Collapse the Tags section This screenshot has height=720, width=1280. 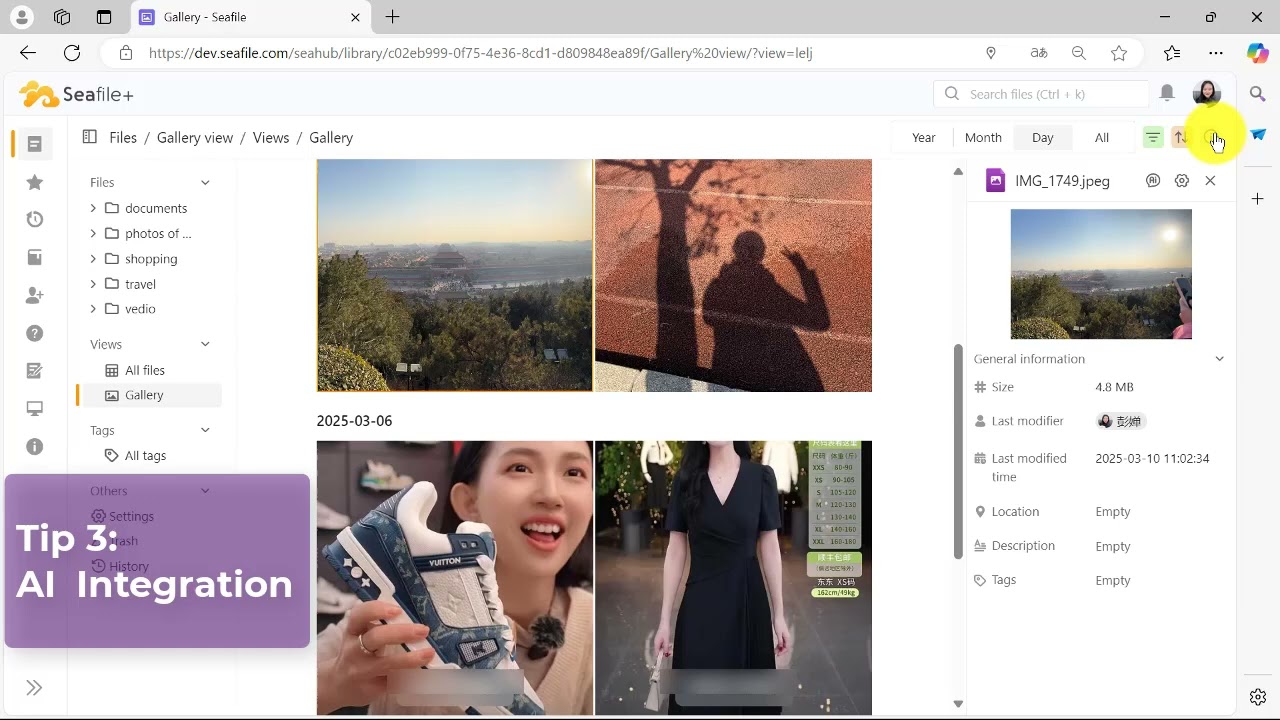tap(205, 430)
